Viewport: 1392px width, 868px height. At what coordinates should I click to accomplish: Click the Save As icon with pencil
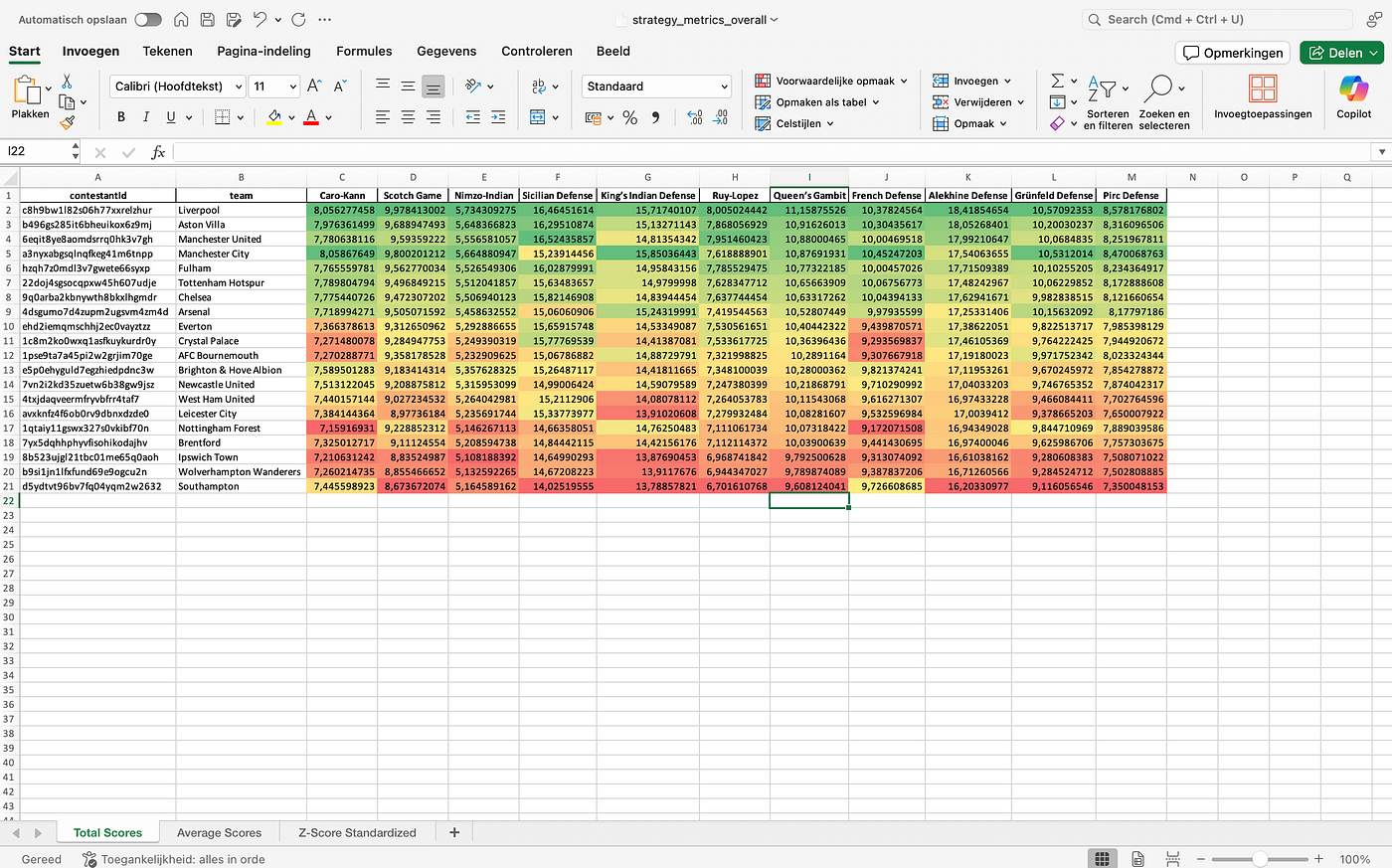coord(234,19)
